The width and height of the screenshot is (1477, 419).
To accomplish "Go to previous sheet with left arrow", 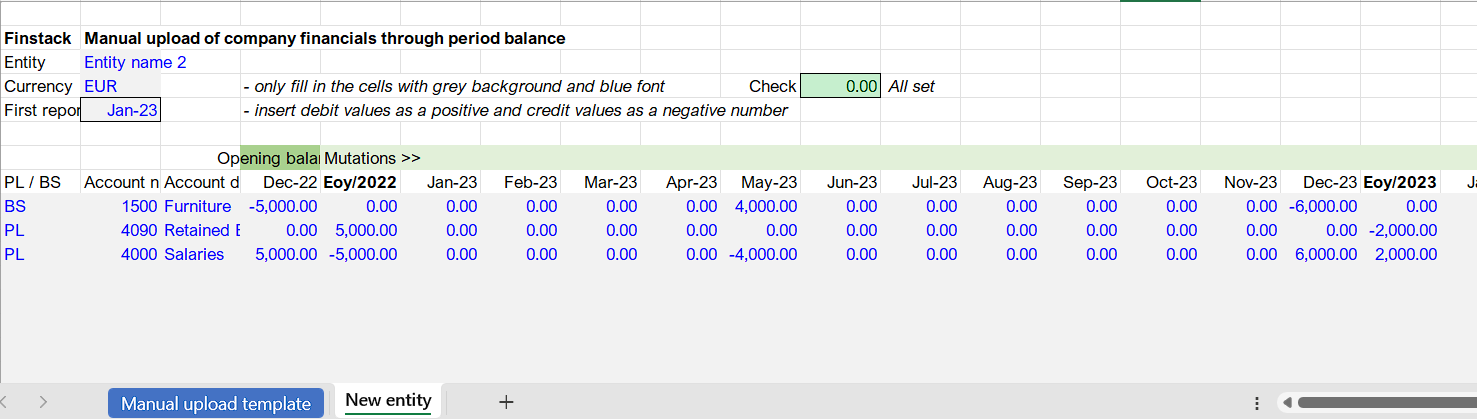I will point(5,402).
